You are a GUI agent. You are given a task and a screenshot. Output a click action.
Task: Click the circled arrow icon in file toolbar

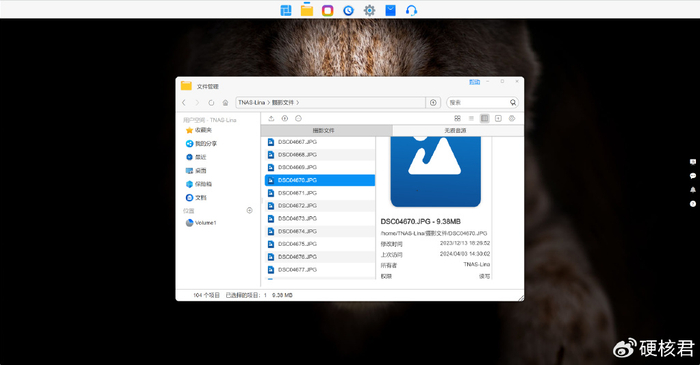point(285,118)
